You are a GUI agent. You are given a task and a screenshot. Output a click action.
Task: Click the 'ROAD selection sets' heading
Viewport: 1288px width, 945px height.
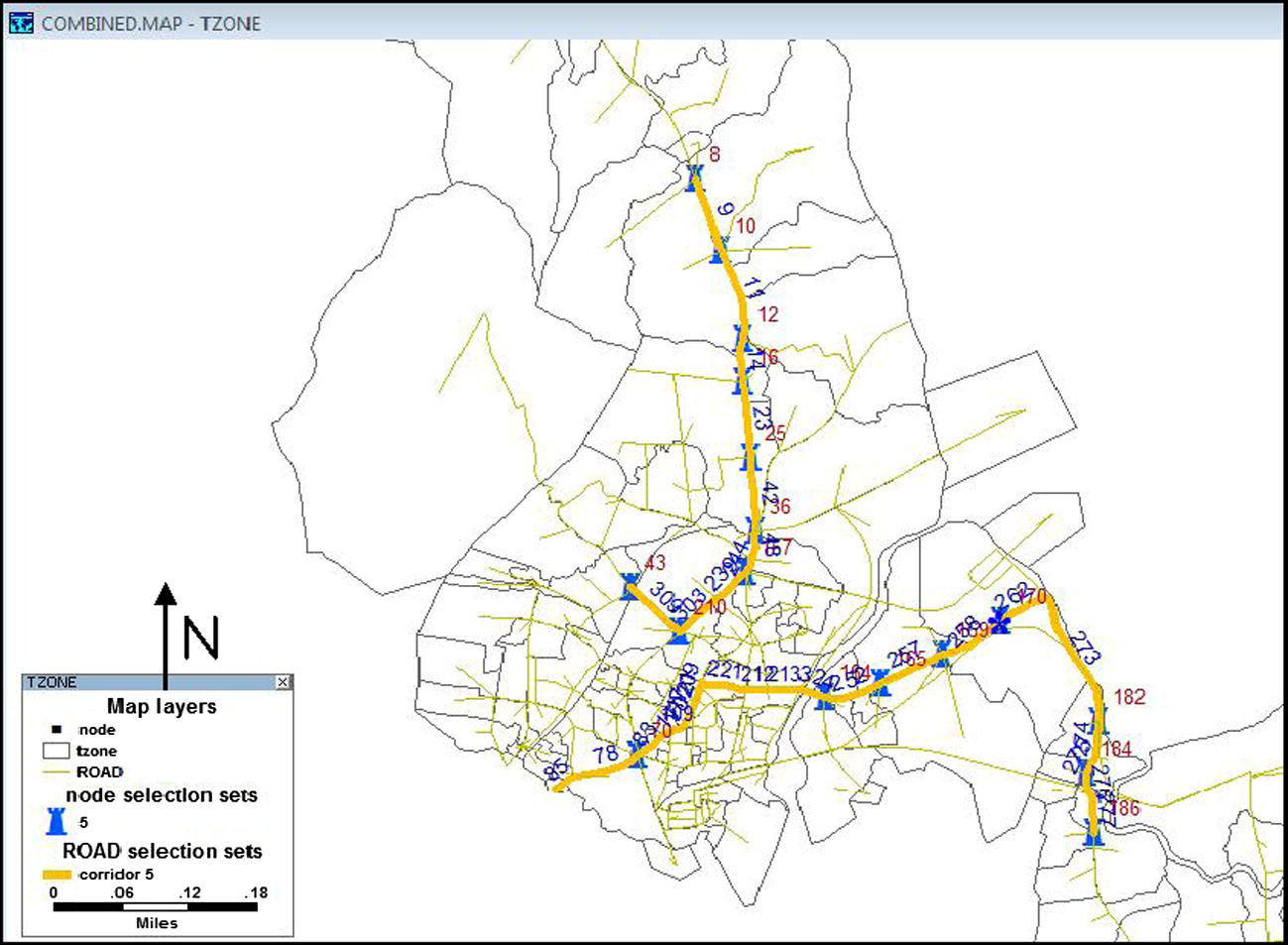(163, 851)
